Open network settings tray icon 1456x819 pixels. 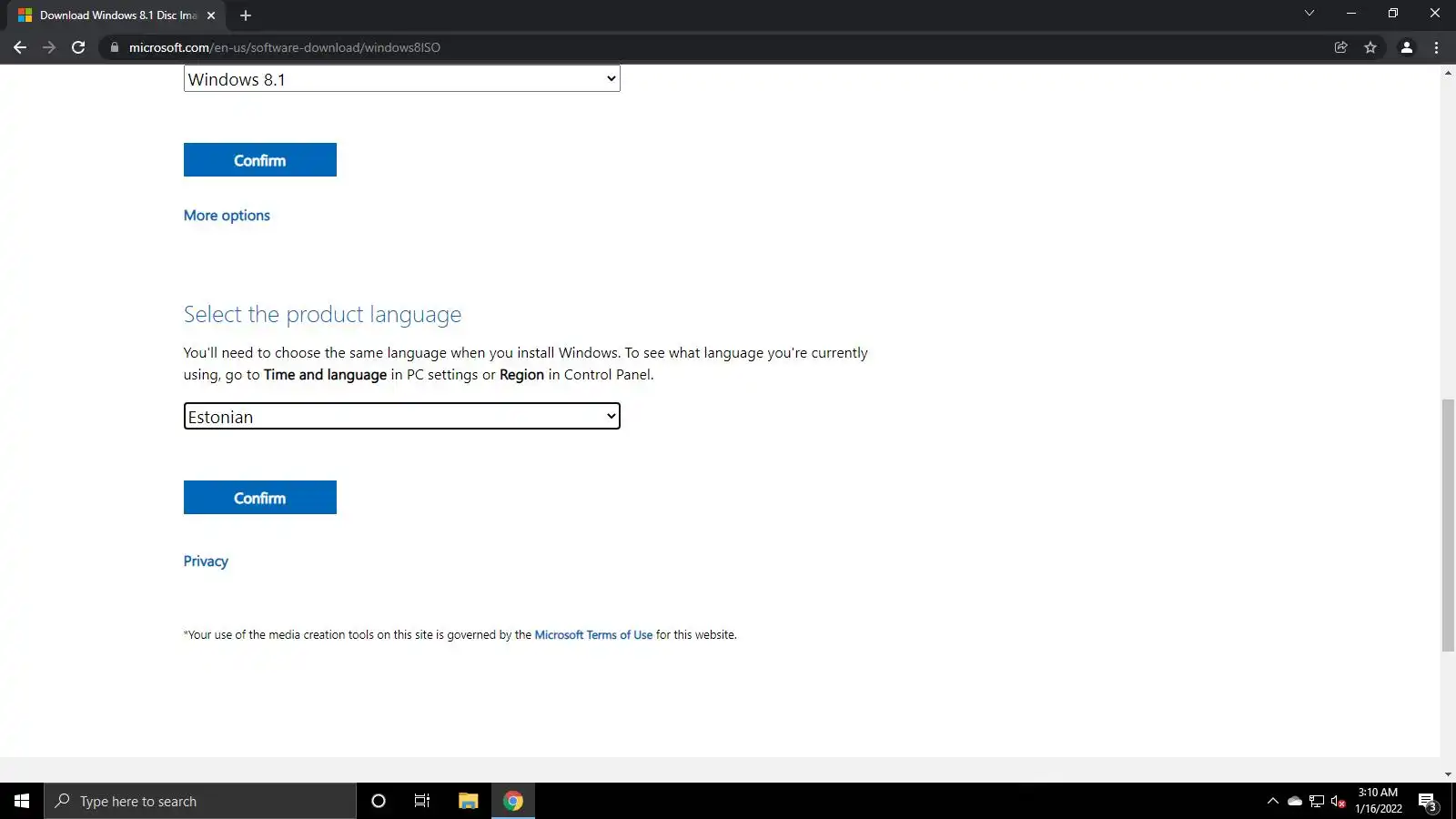click(x=1316, y=801)
